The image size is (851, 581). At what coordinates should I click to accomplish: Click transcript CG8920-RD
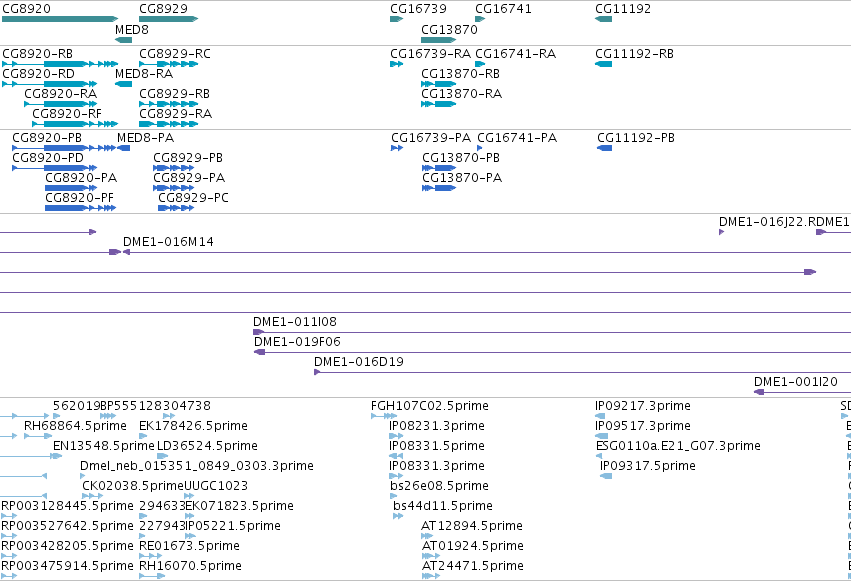(39, 74)
